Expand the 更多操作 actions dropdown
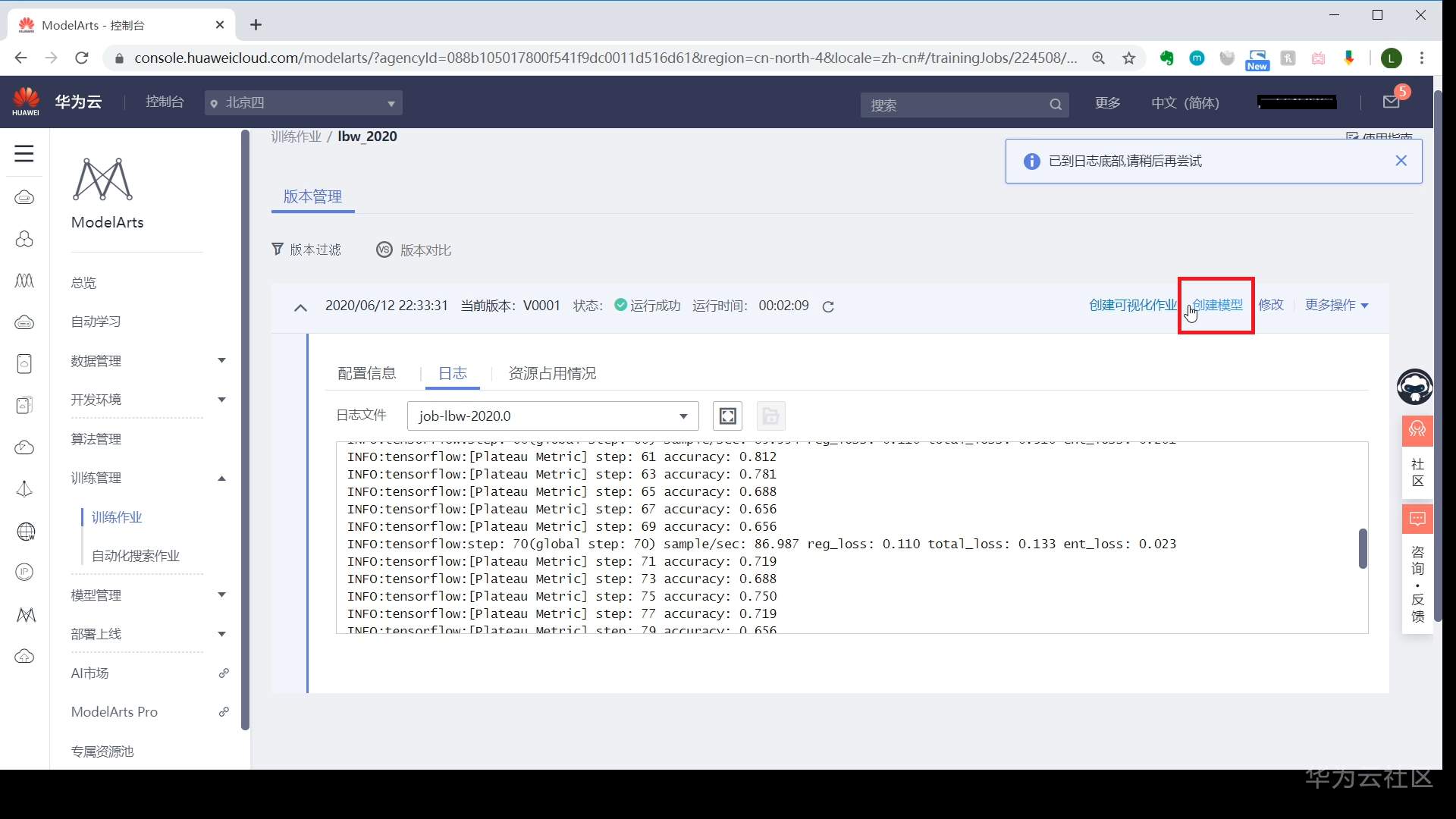1456x819 pixels. pyautogui.click(x=1336, y=305)
